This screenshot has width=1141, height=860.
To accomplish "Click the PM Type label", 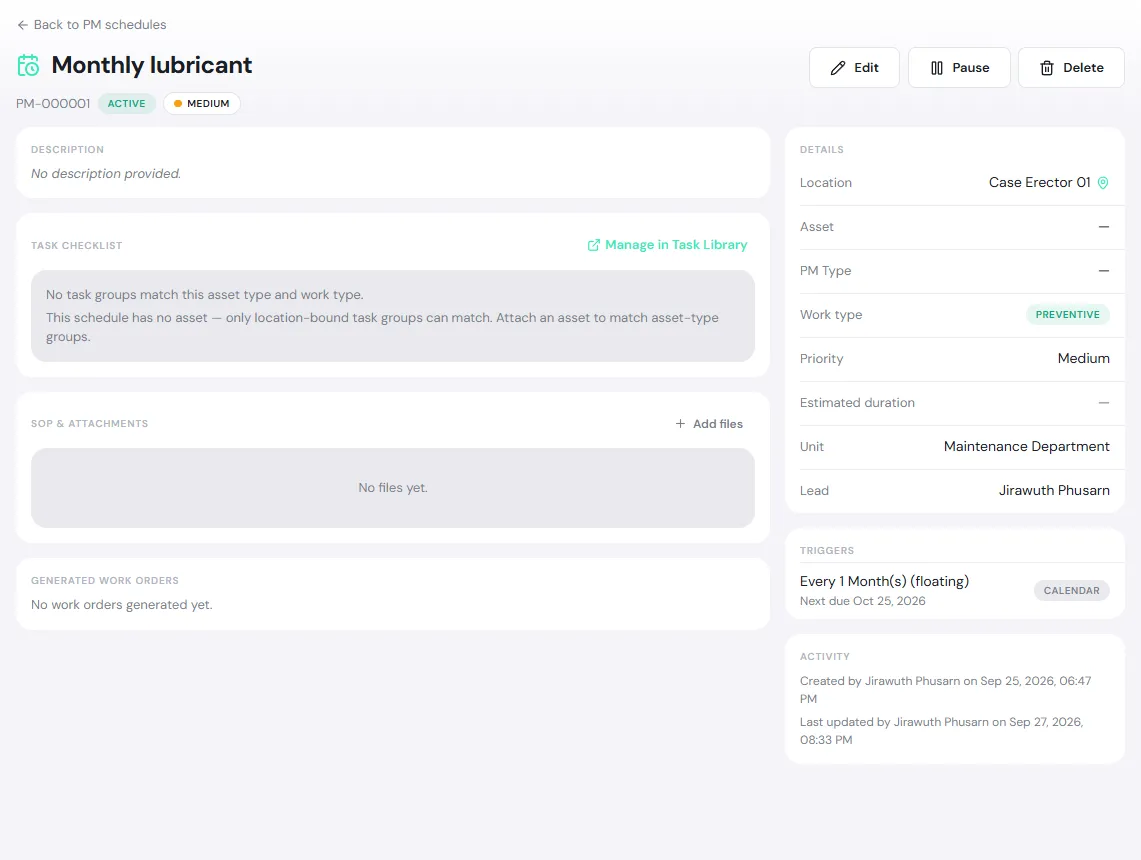I will point(825,271).
